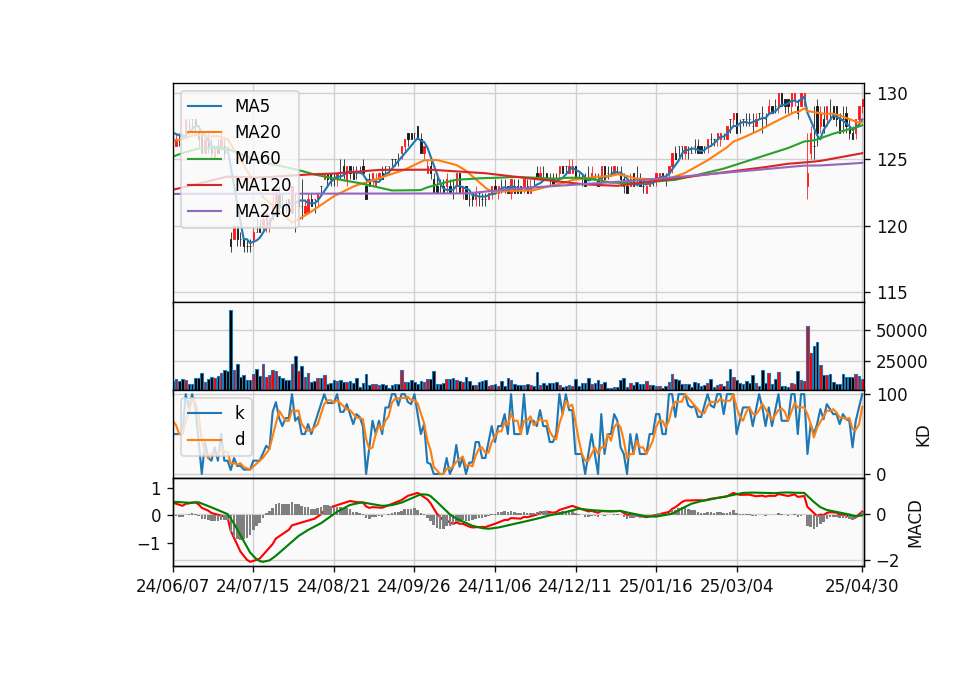The image size is (960, 690).
Task: Click the 24/12/11 date label
Action: coord(575,586)
